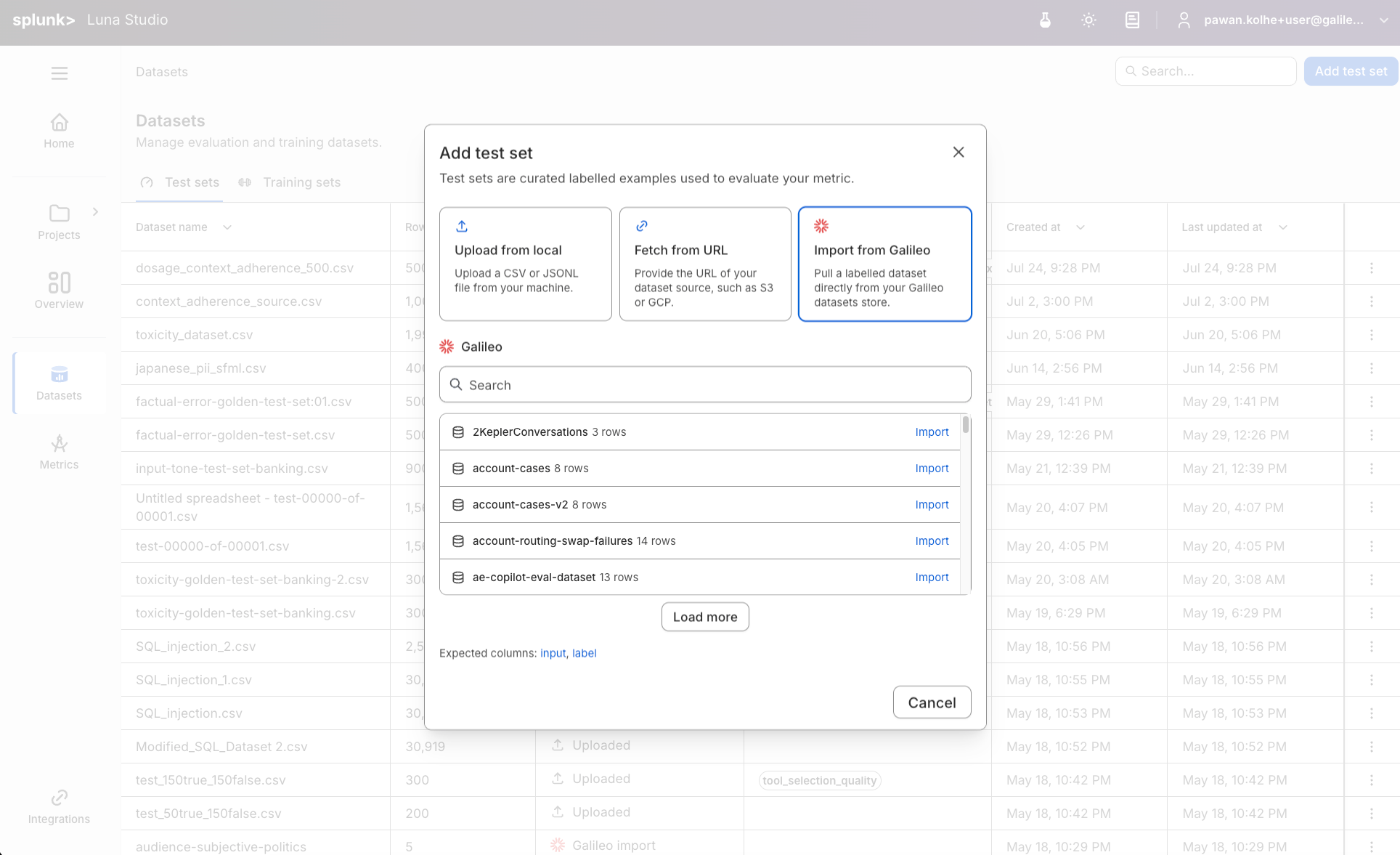Sort by Created at column chevron
1400x855 pixels.
(1080, 227)
